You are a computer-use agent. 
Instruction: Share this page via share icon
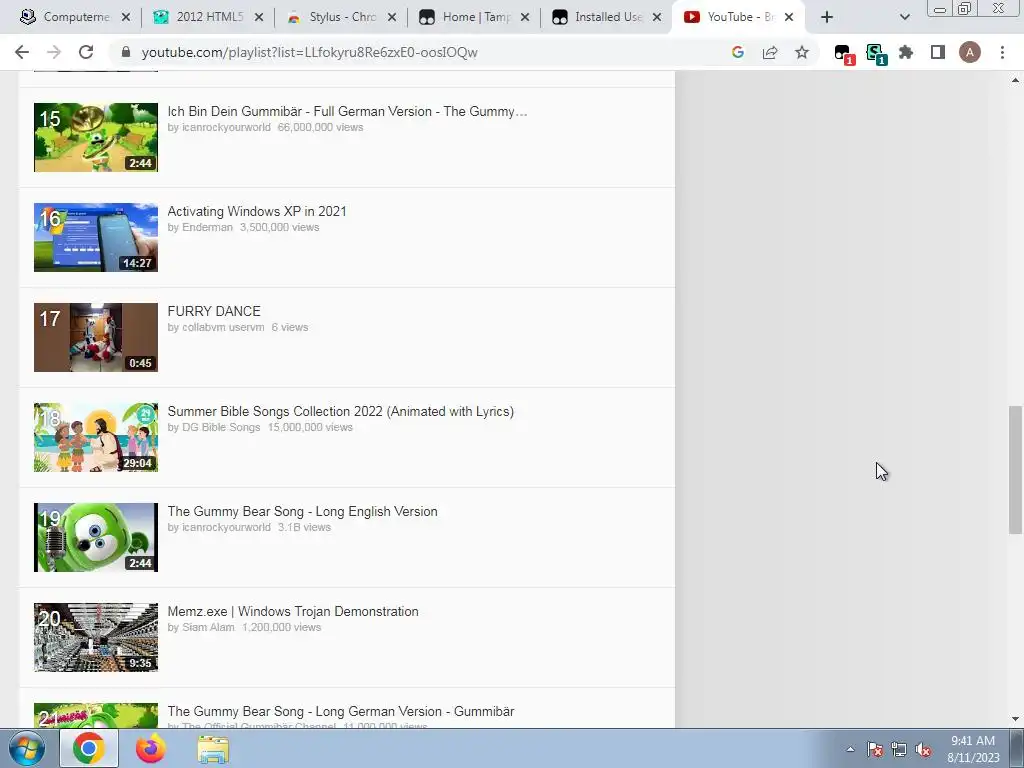coord(770,52)
